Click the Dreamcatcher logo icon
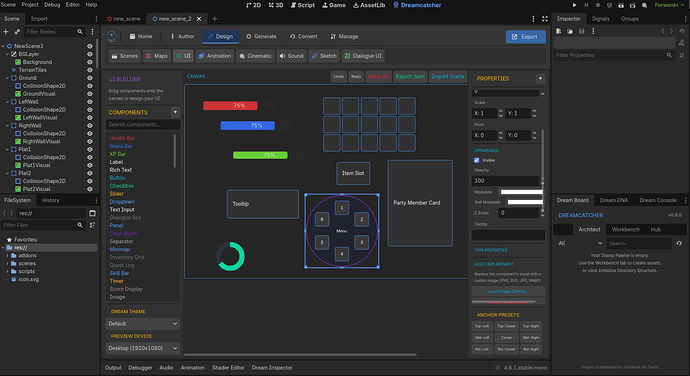This screenshot has width=690, height=376. tap(112, 37)
